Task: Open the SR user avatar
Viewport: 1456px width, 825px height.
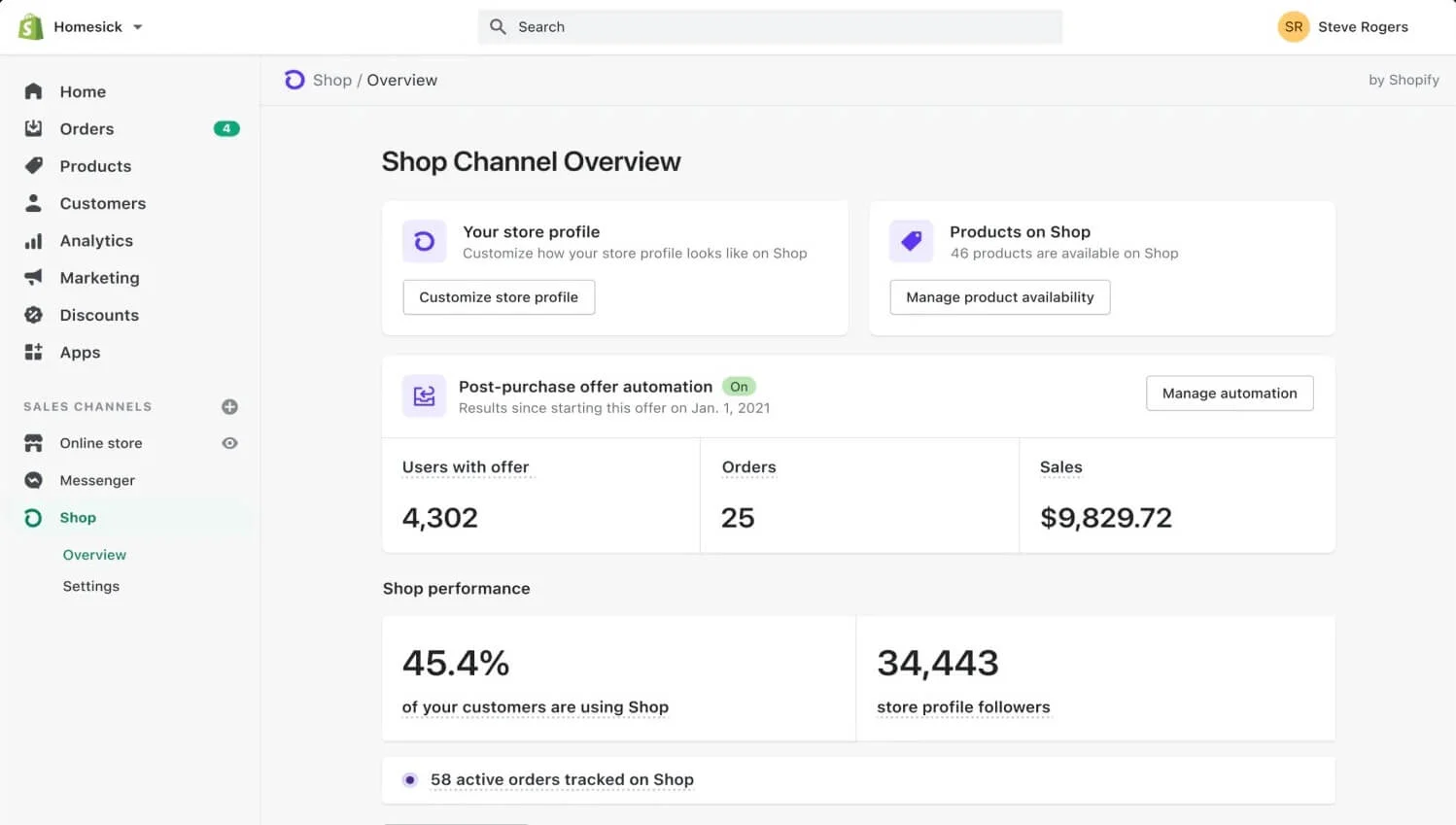Action: (1294, 27)
